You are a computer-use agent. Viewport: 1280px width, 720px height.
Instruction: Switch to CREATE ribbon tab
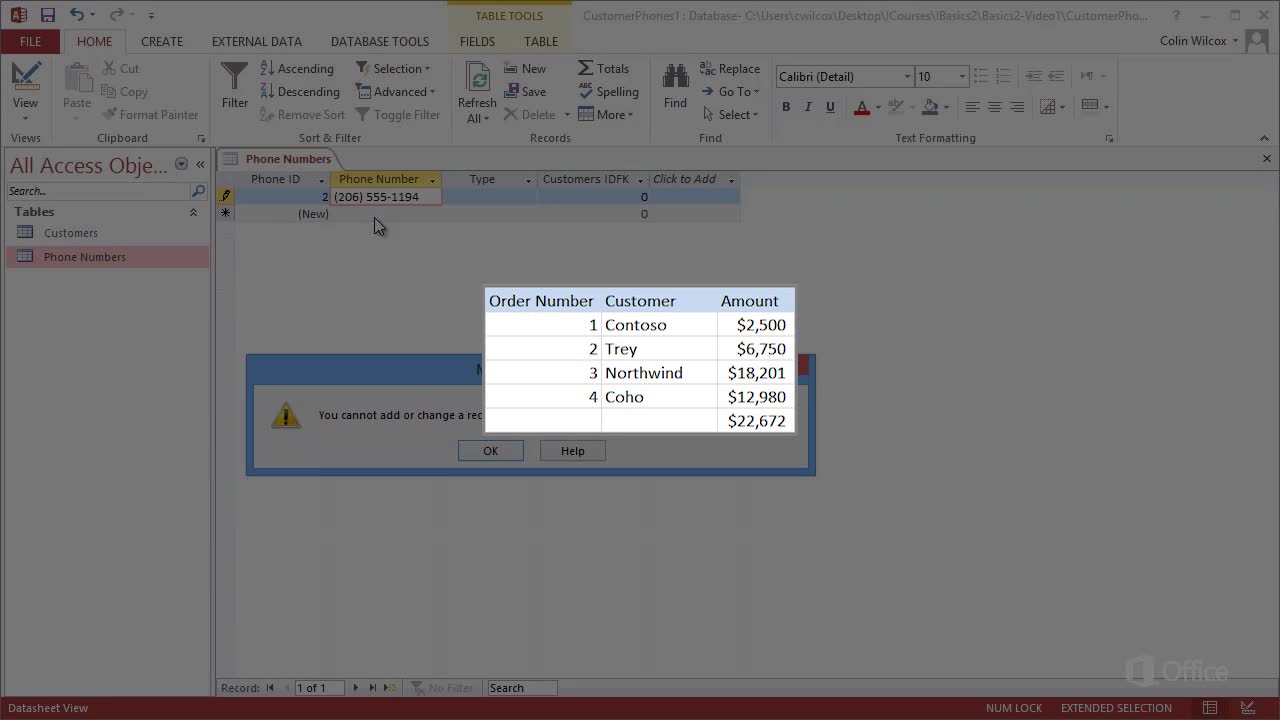pos(162,41)
